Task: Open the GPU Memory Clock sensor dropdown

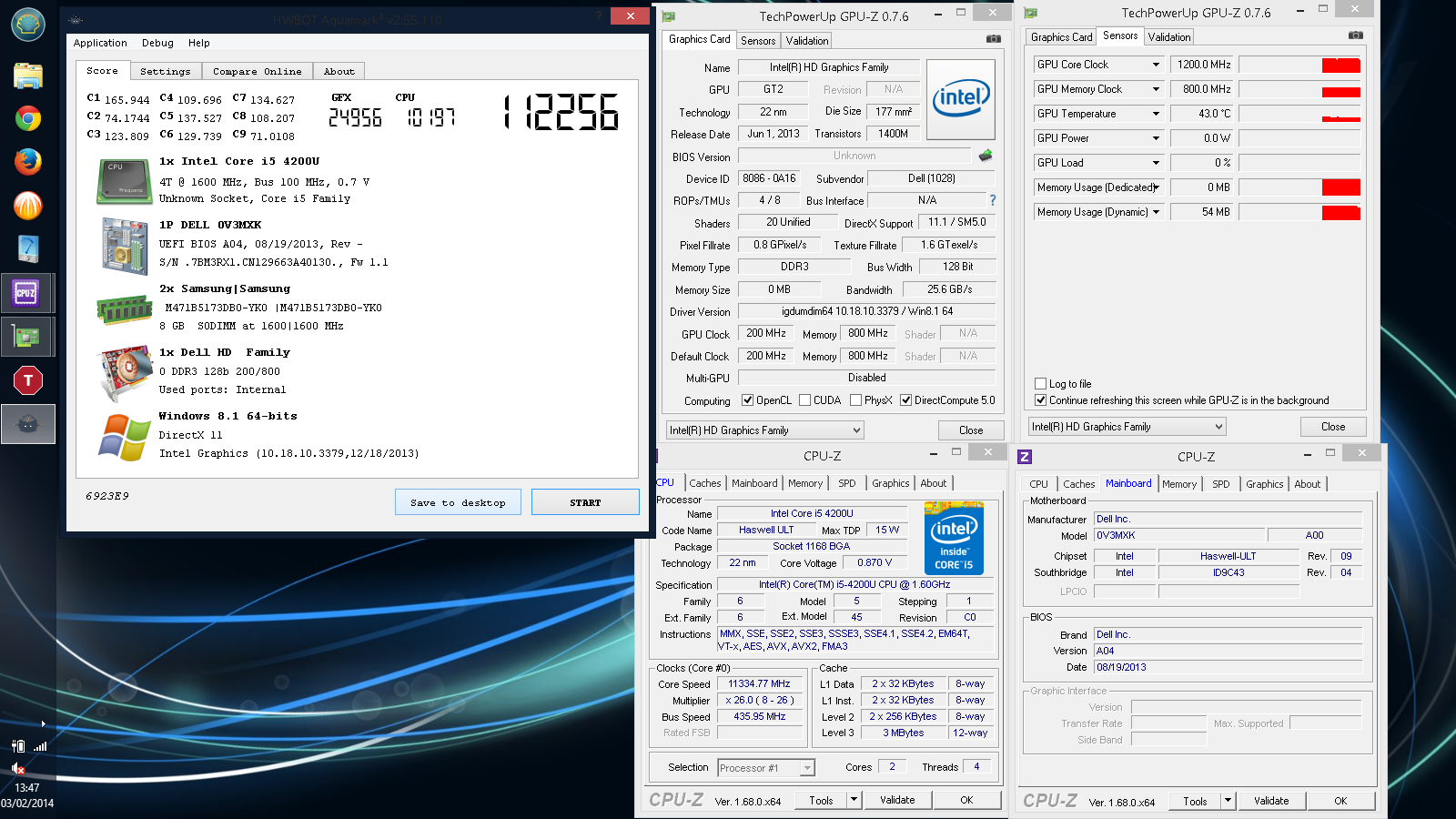Action: pyautogui.click(x=1156, y=89)
